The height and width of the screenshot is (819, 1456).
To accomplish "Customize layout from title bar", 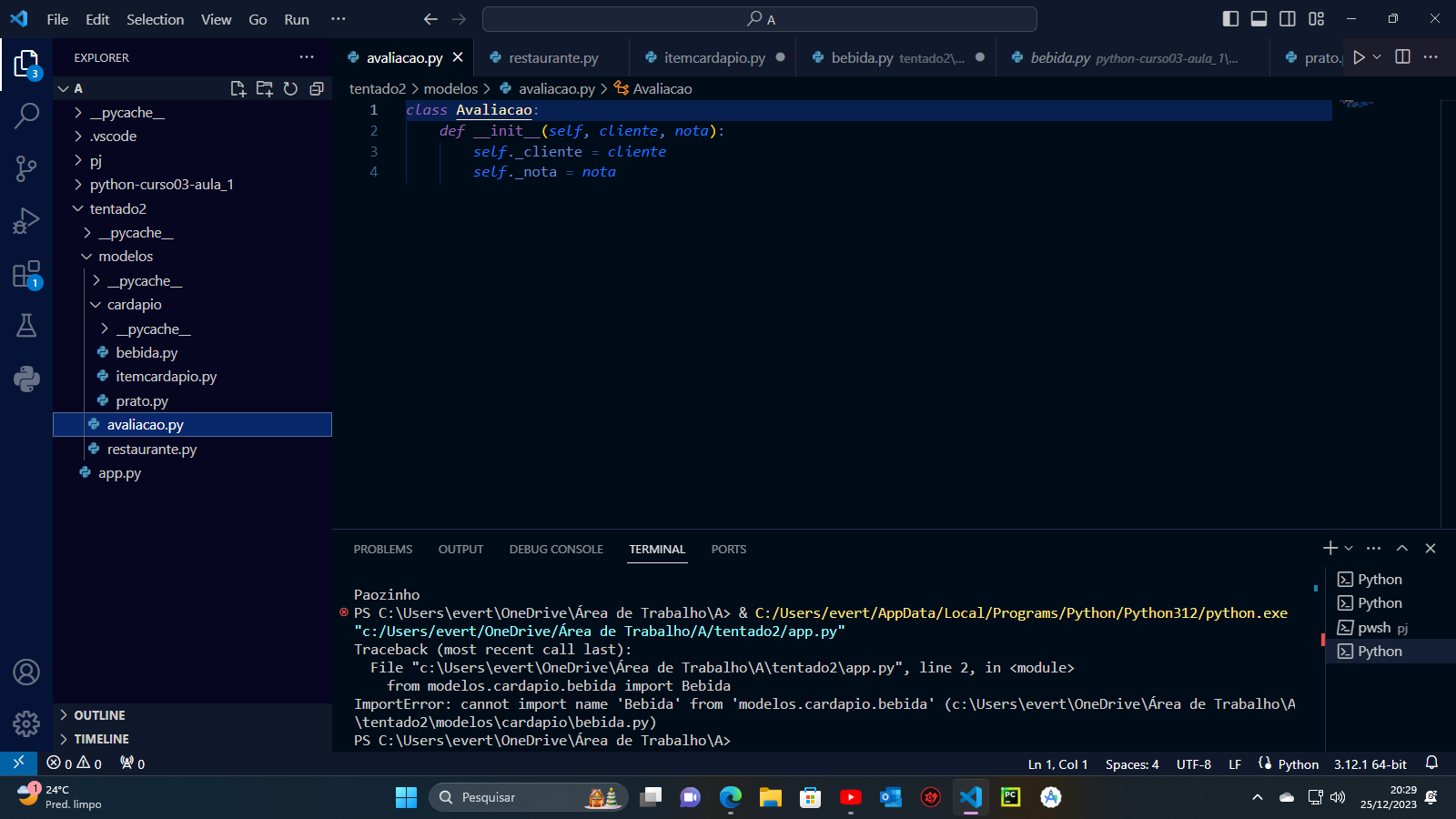I will pyautogui.click(x=1317, y=19).
